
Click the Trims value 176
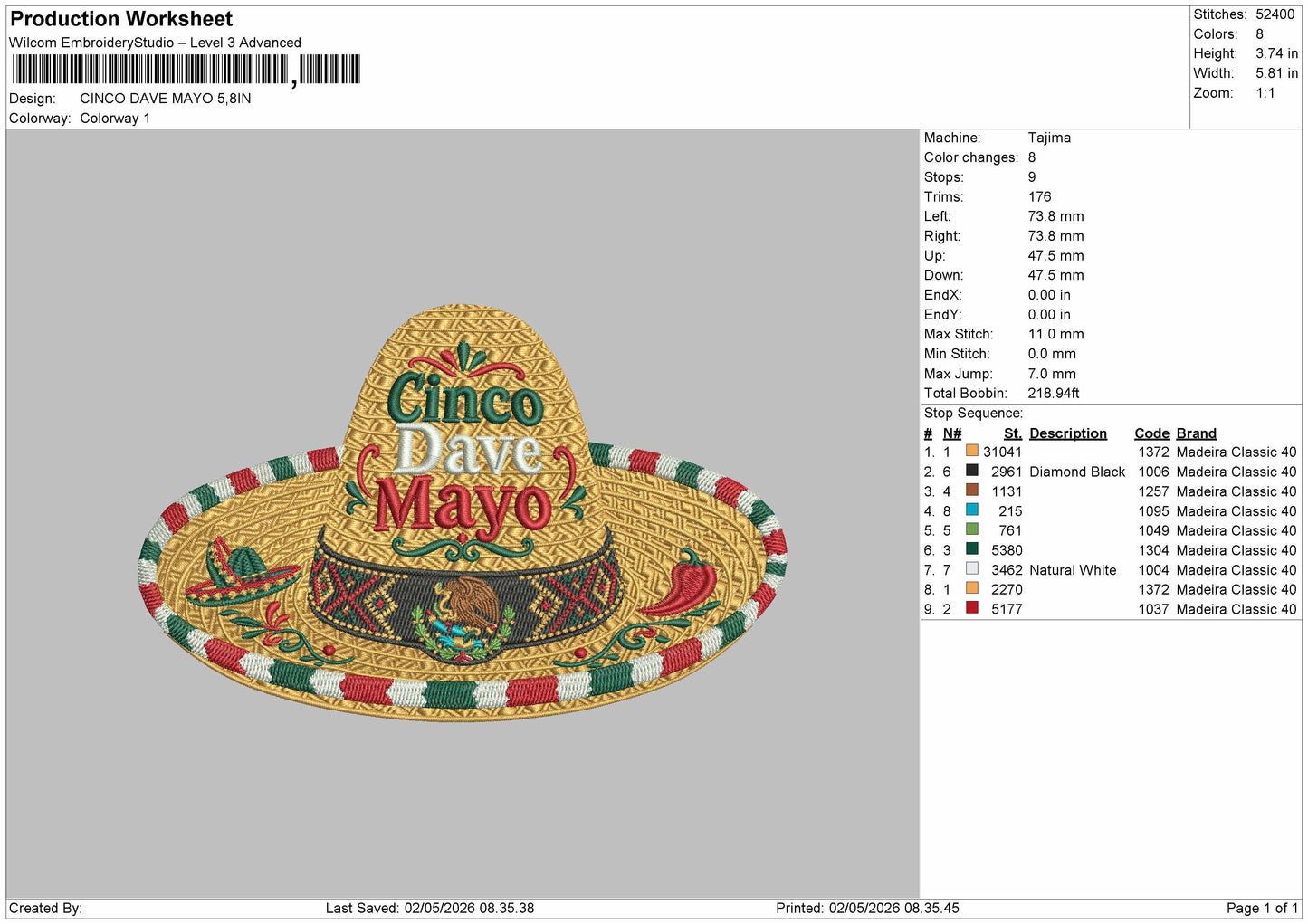pos(1040,197)
